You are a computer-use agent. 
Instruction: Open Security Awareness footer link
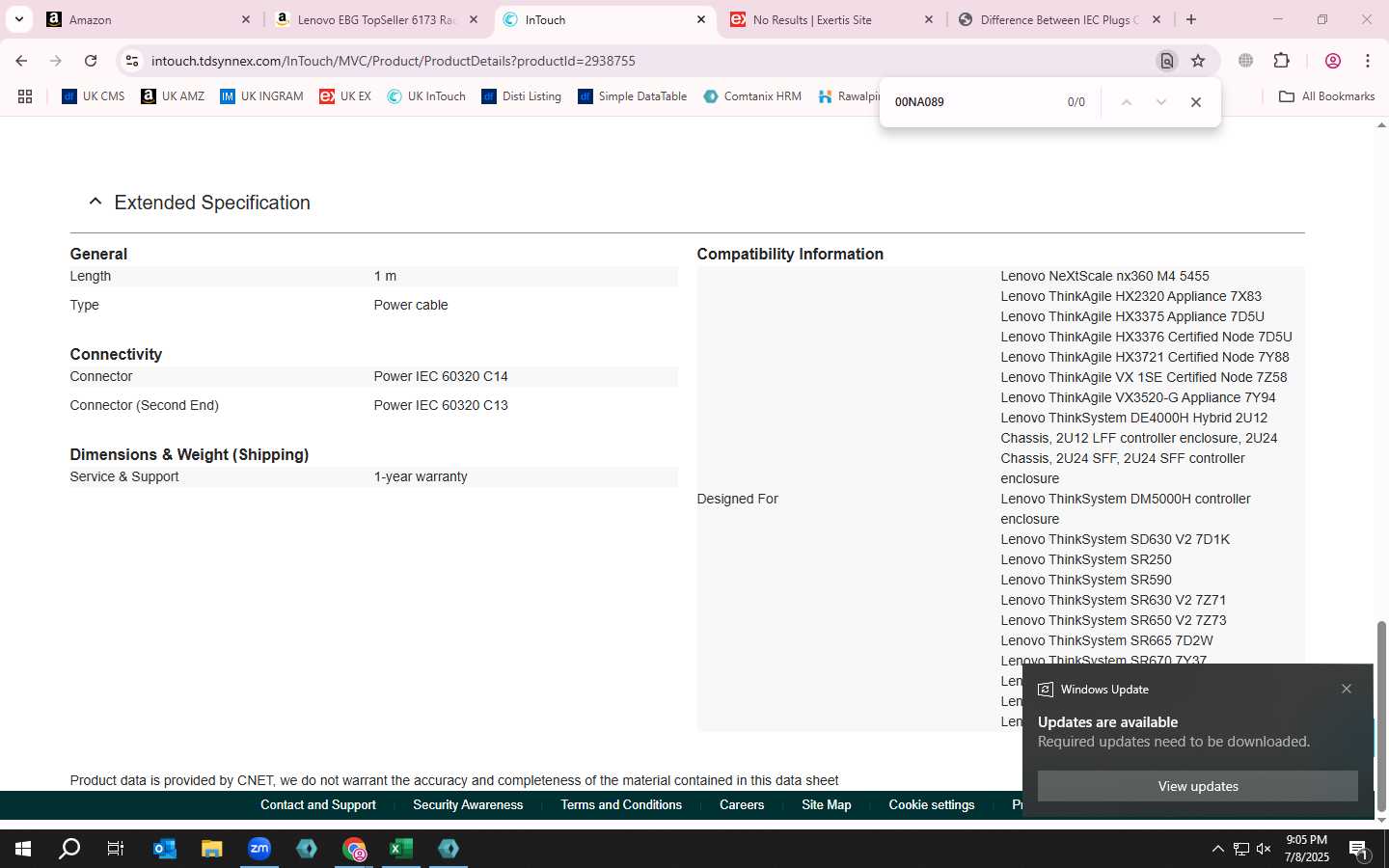tap(468, 804)
